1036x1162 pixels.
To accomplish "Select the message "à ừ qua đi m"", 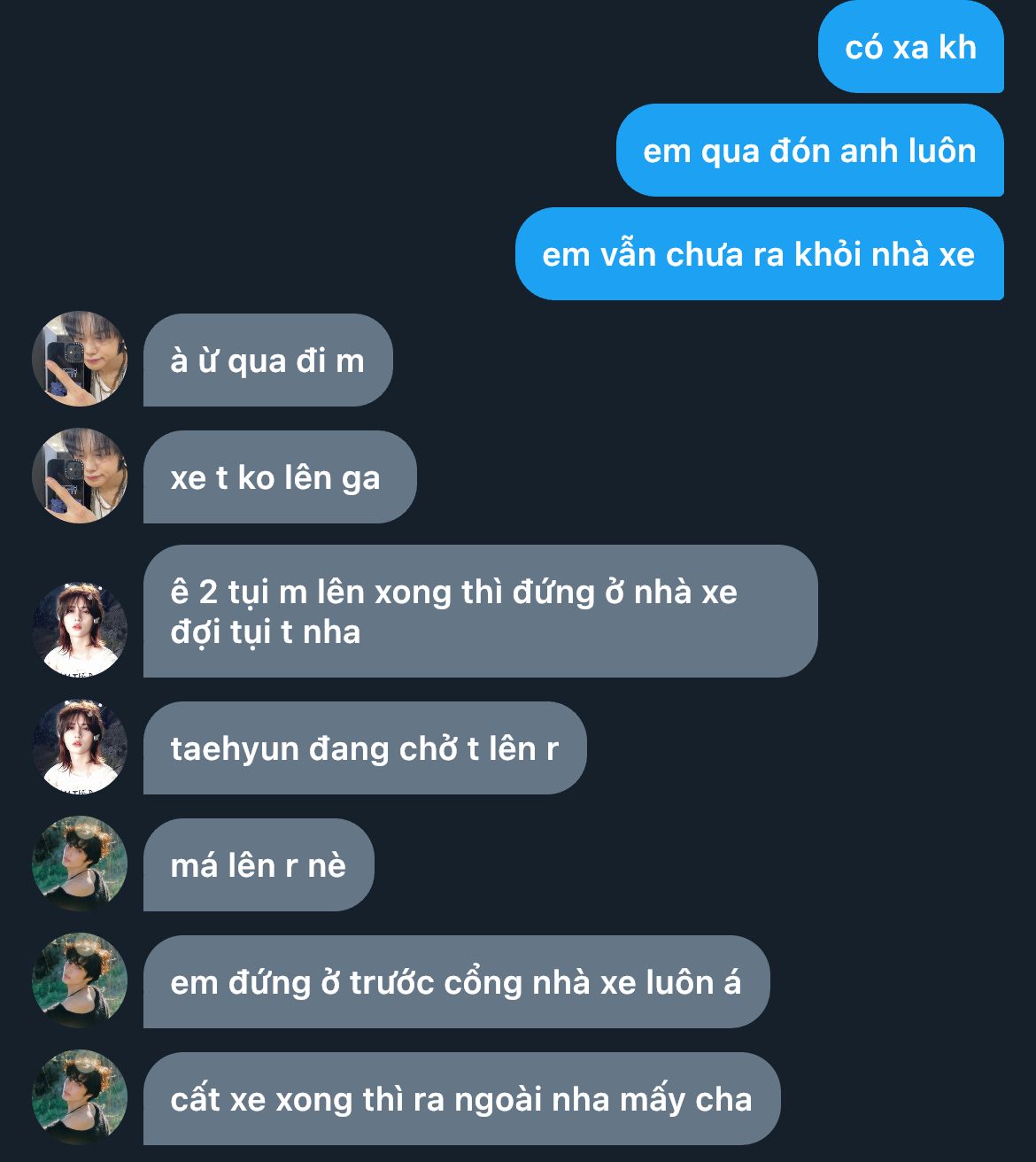I will [267, 360].
